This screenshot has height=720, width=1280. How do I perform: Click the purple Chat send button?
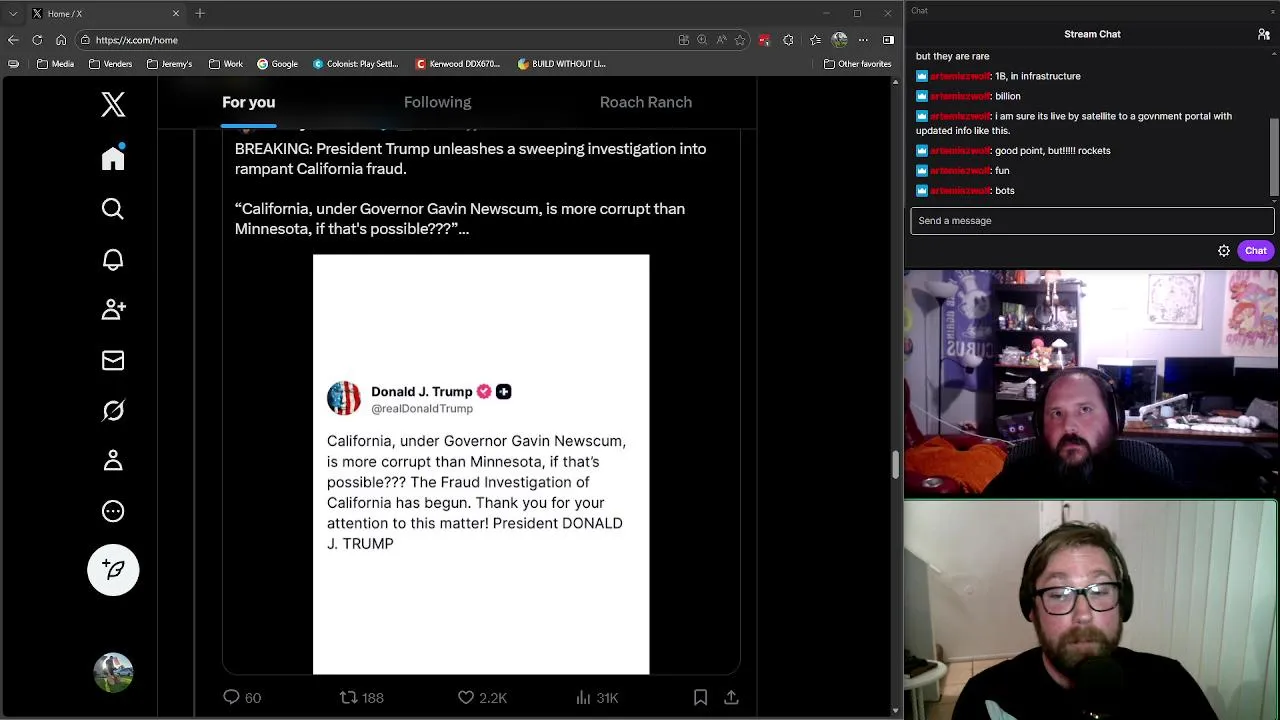point(1256,251)
